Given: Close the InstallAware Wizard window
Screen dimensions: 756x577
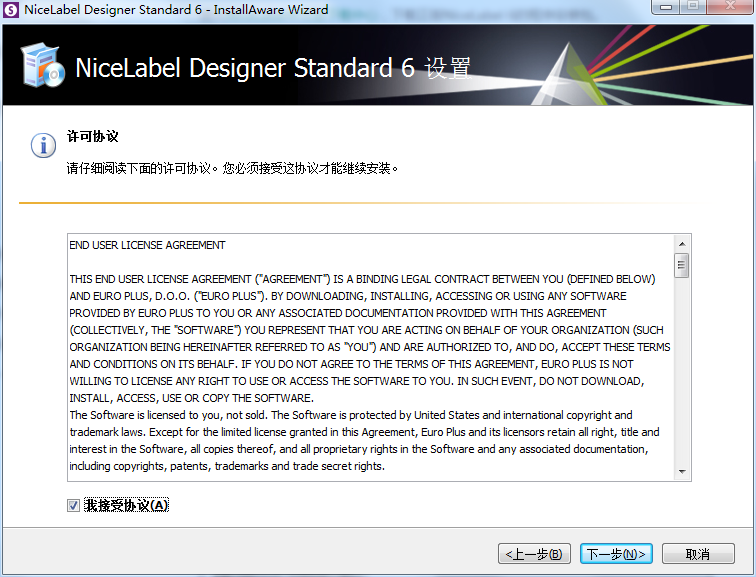Looking at the screenshot, I should 730,7.
